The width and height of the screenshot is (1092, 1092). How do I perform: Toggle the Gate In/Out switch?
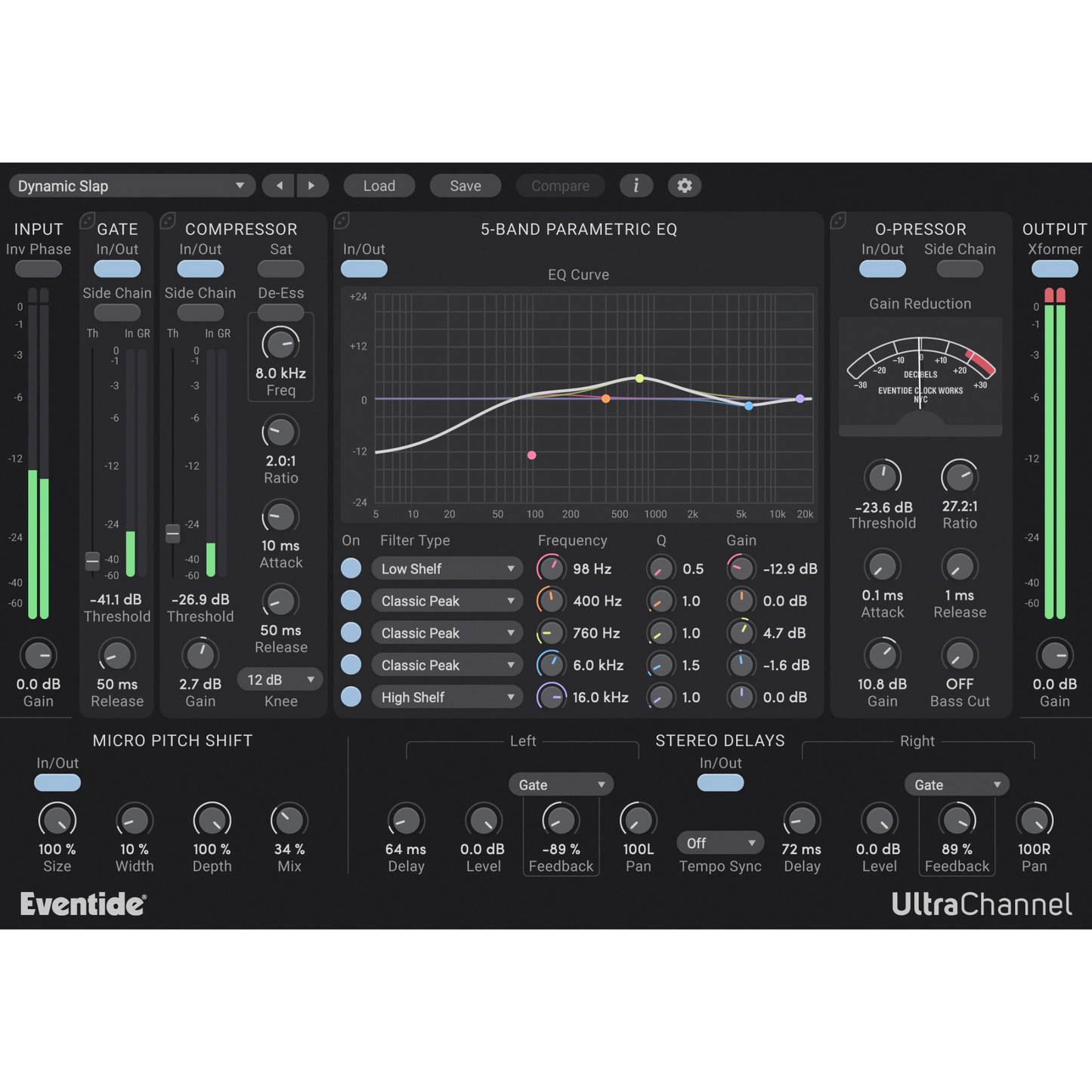117,268
